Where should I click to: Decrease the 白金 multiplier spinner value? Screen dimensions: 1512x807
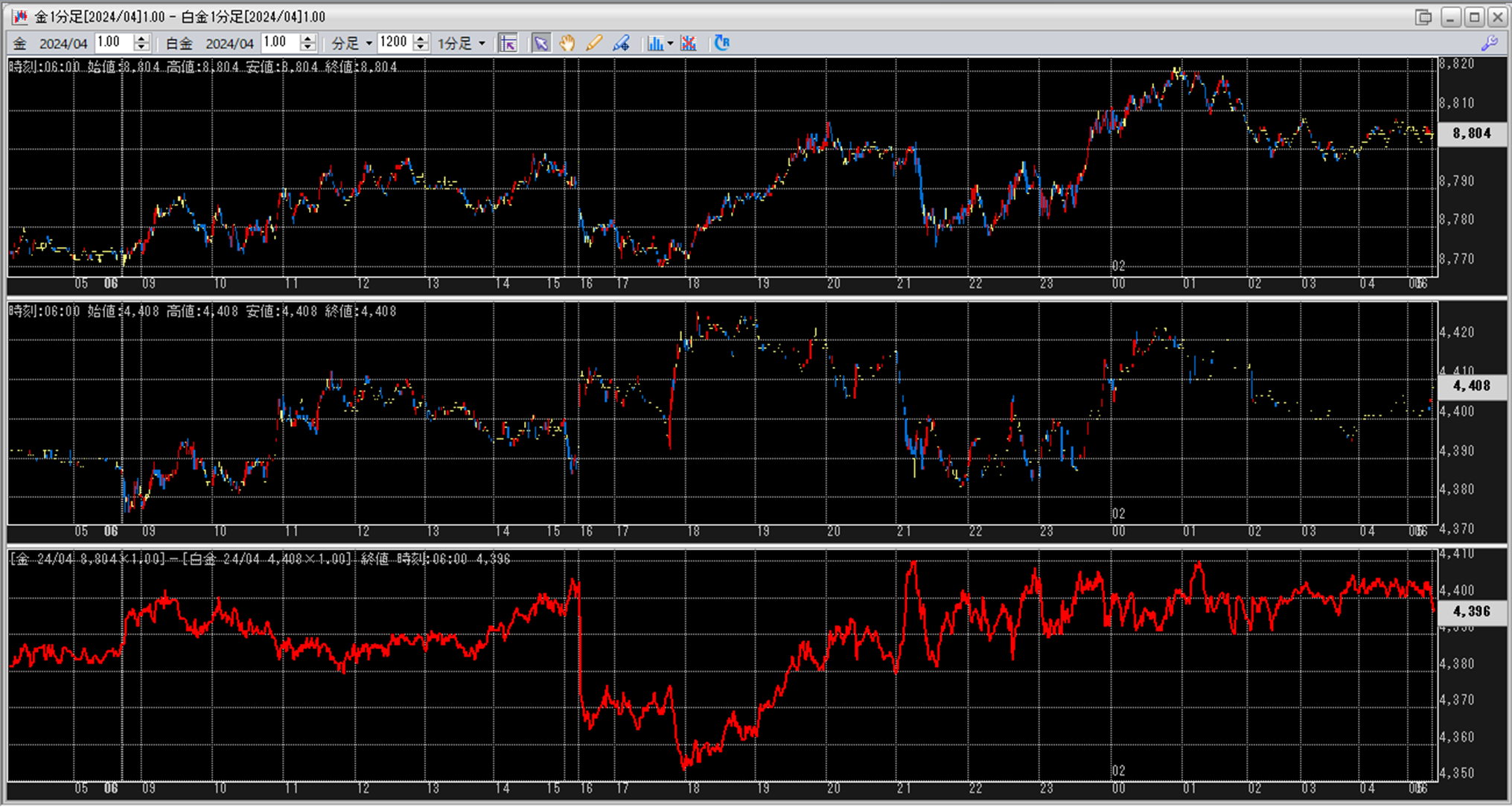click(x=307, y=48)
